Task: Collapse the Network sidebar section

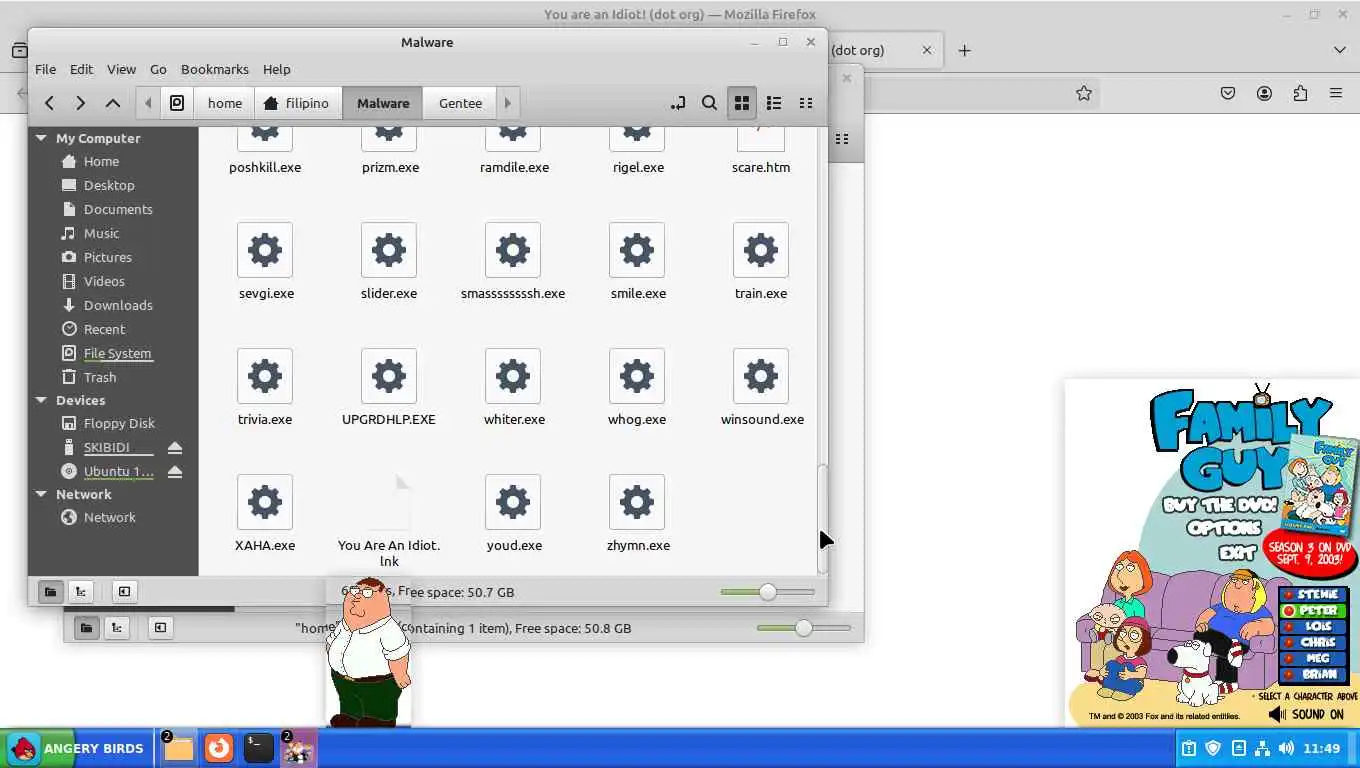Action: pos(41,494)
